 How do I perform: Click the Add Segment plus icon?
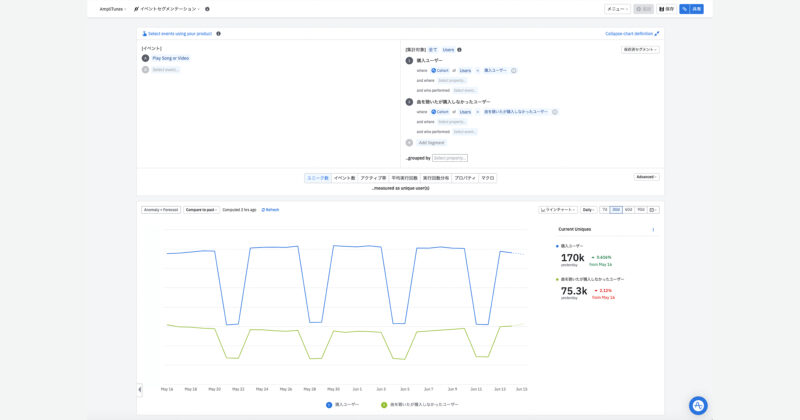409,142
